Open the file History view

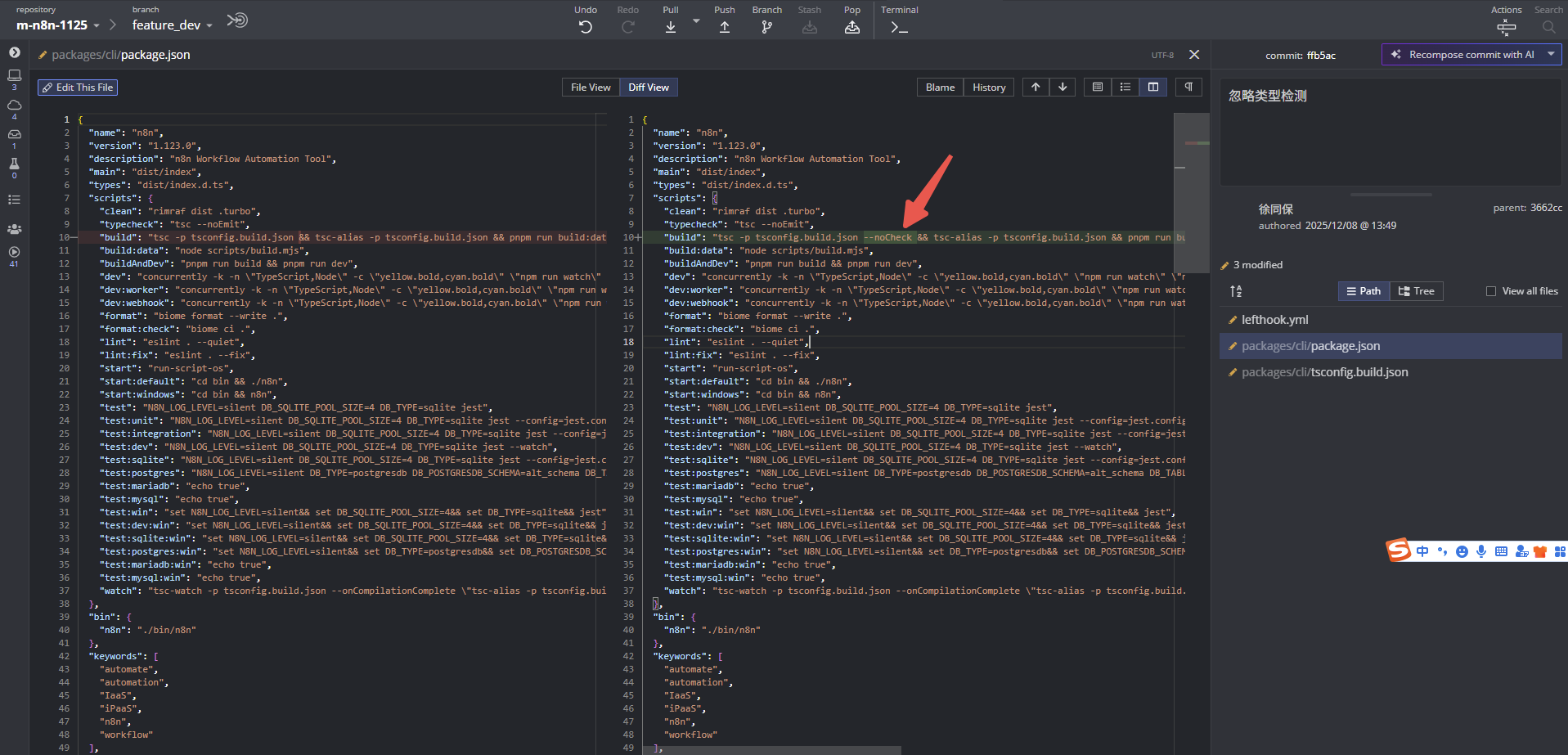[989, 88]
